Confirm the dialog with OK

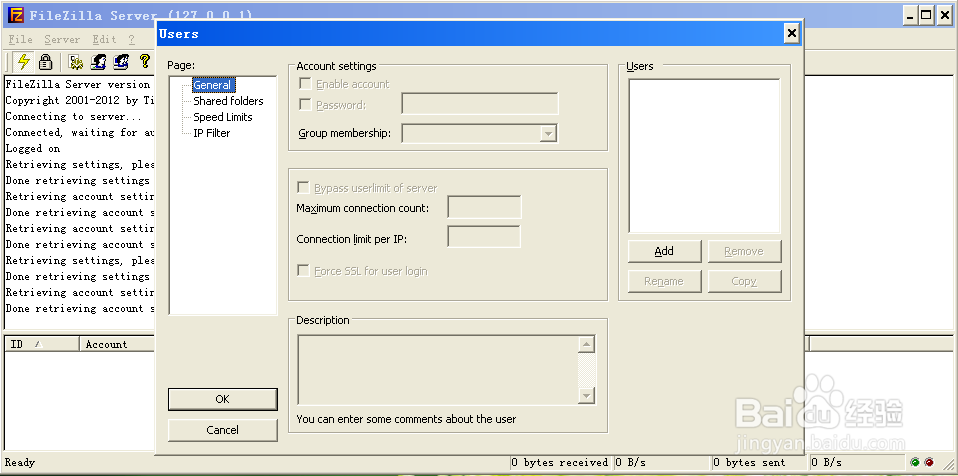(x=222, y=399)
